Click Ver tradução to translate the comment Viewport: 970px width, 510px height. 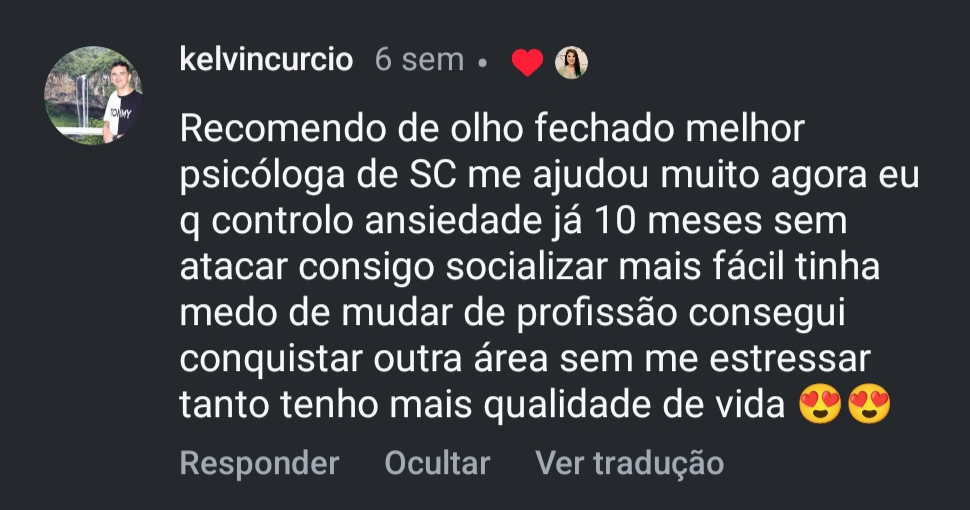pyautogui.click(x=629, y=463)
